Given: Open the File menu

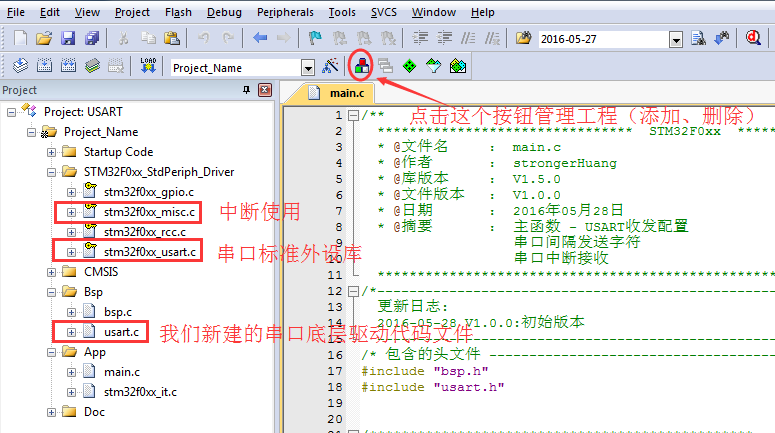Looking at the screenshot, I should click(x=16, y=12).
